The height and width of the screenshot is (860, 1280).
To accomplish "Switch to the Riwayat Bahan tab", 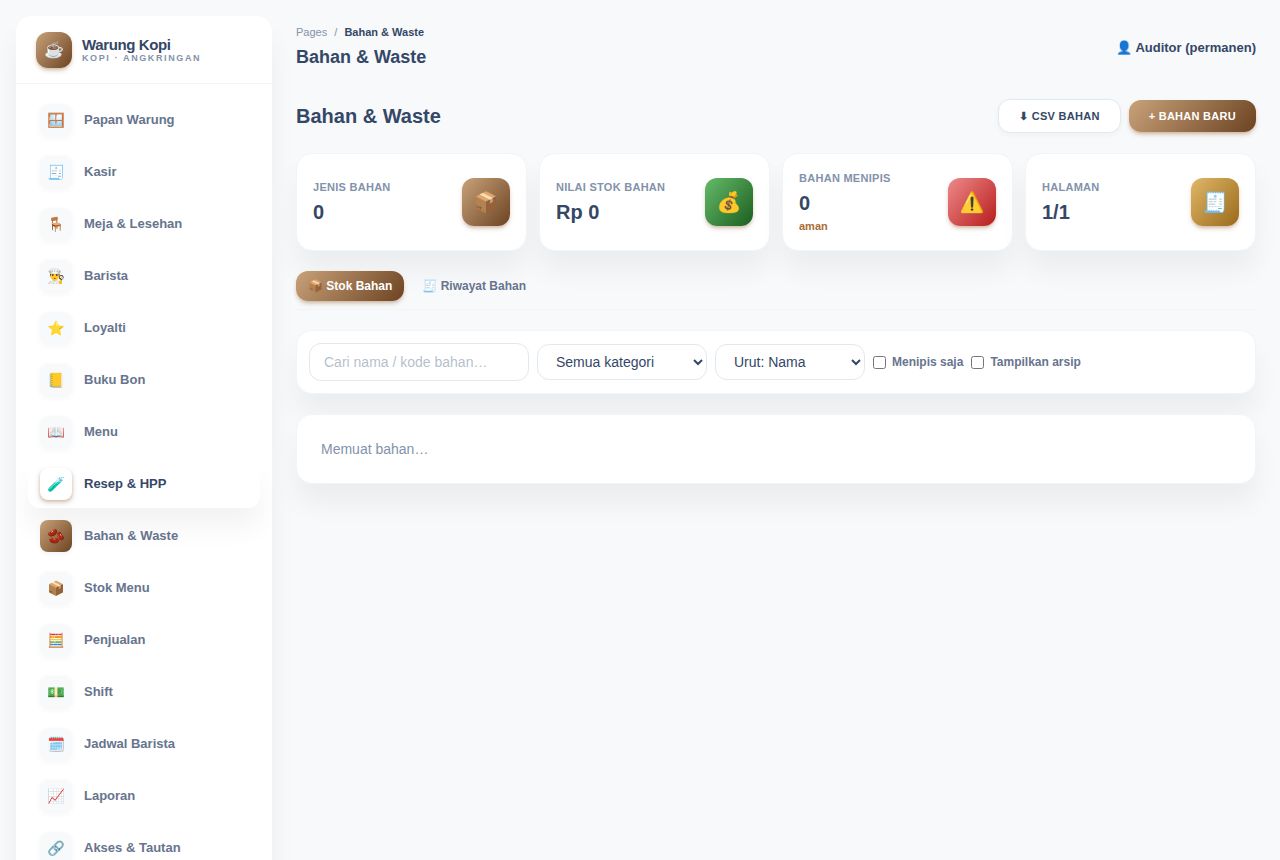I will pyautogui.click(x=474, y=286).
